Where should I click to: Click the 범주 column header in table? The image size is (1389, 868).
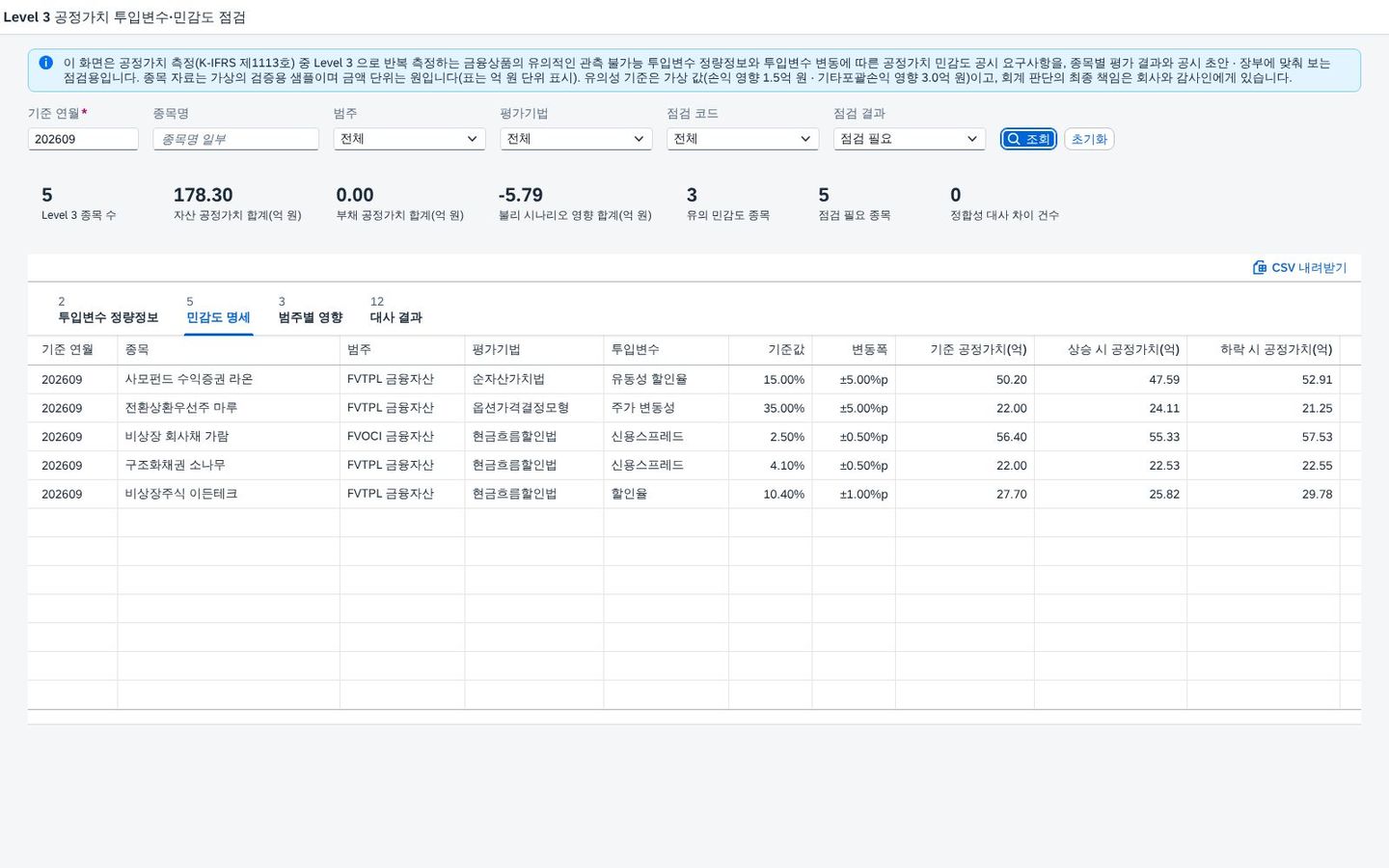click(402, 350)
